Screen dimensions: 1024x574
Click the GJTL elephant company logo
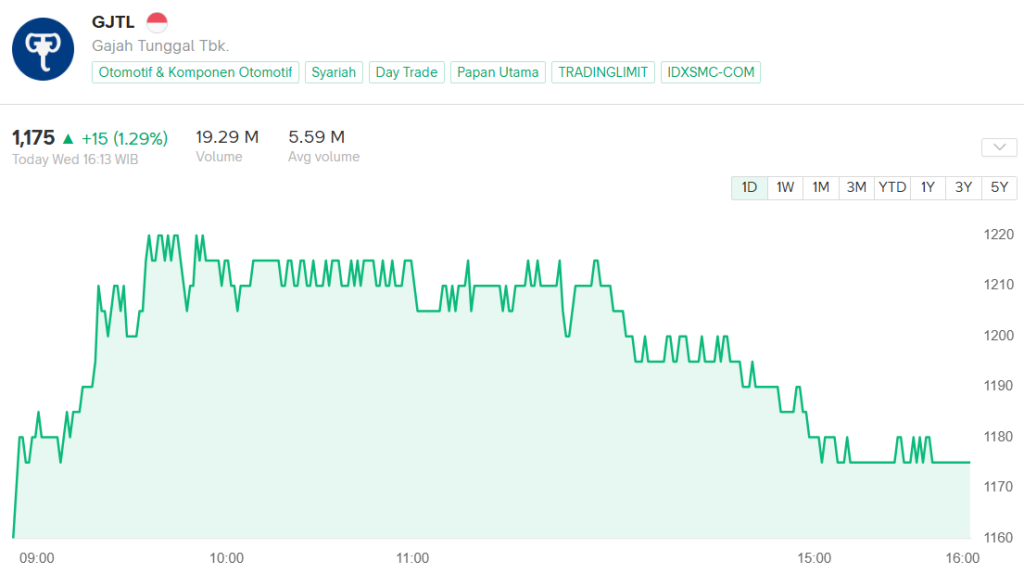click(x=43, y=49)
